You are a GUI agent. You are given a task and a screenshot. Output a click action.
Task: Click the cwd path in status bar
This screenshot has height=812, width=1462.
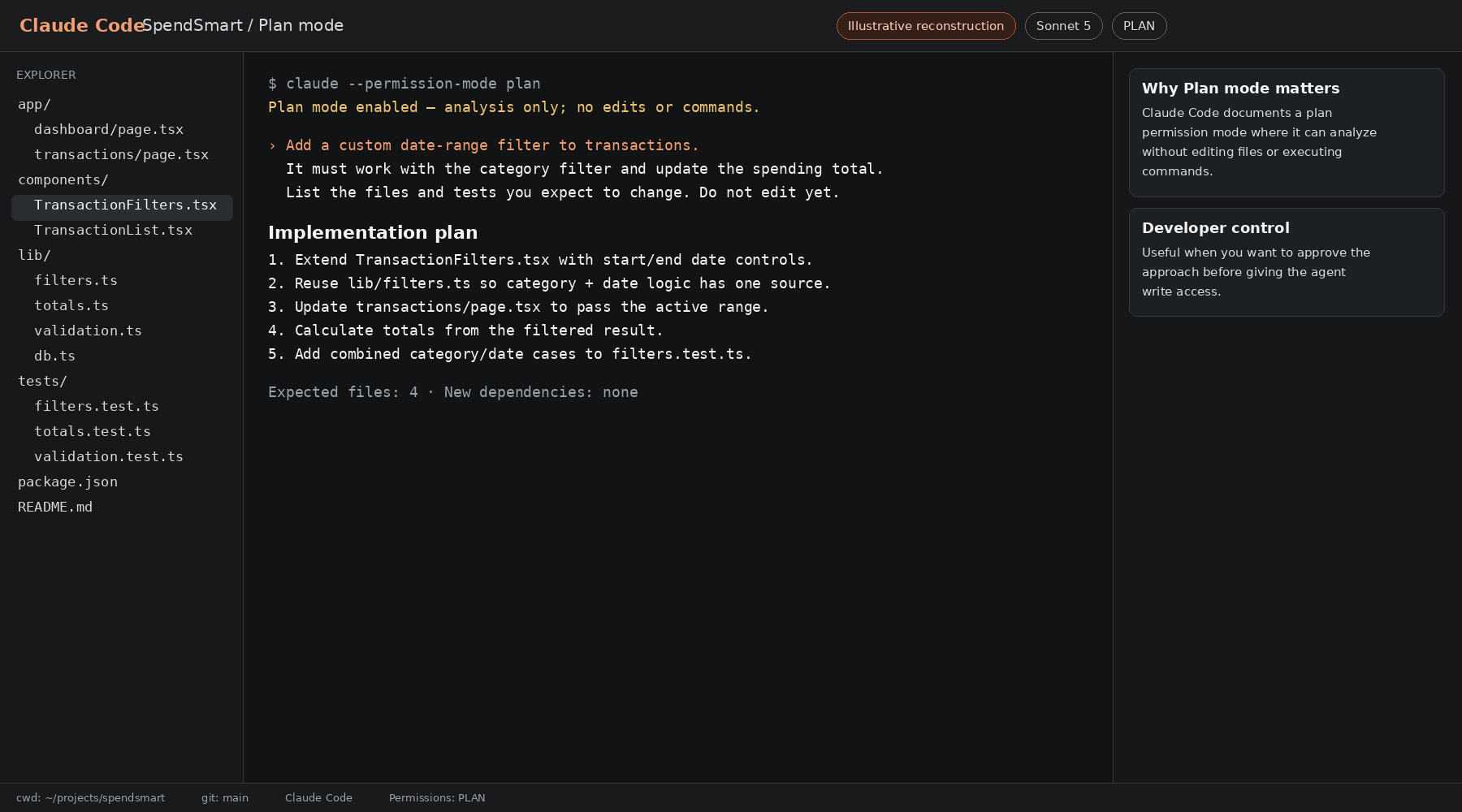(x=91, y=798)
